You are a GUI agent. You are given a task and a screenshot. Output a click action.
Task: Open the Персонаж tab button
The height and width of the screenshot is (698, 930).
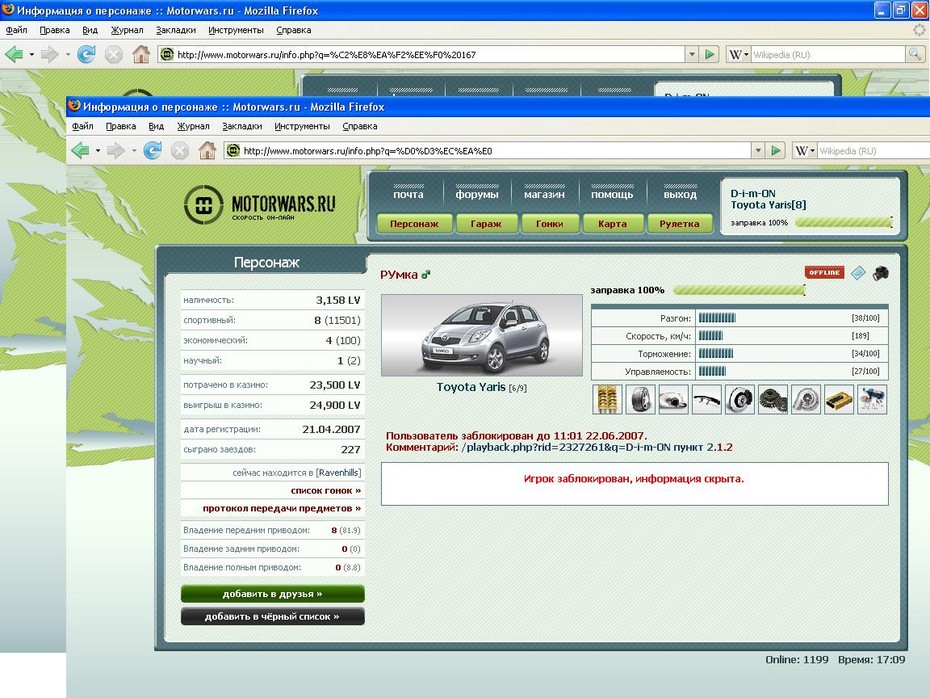tap(415, 224)
